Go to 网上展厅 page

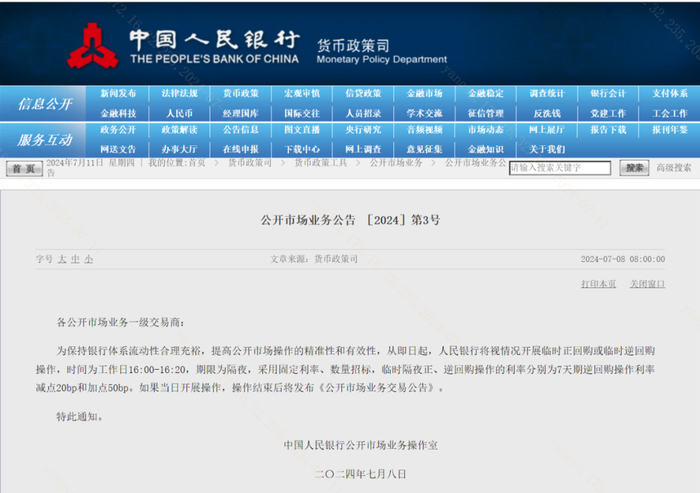tap(547, 130)
